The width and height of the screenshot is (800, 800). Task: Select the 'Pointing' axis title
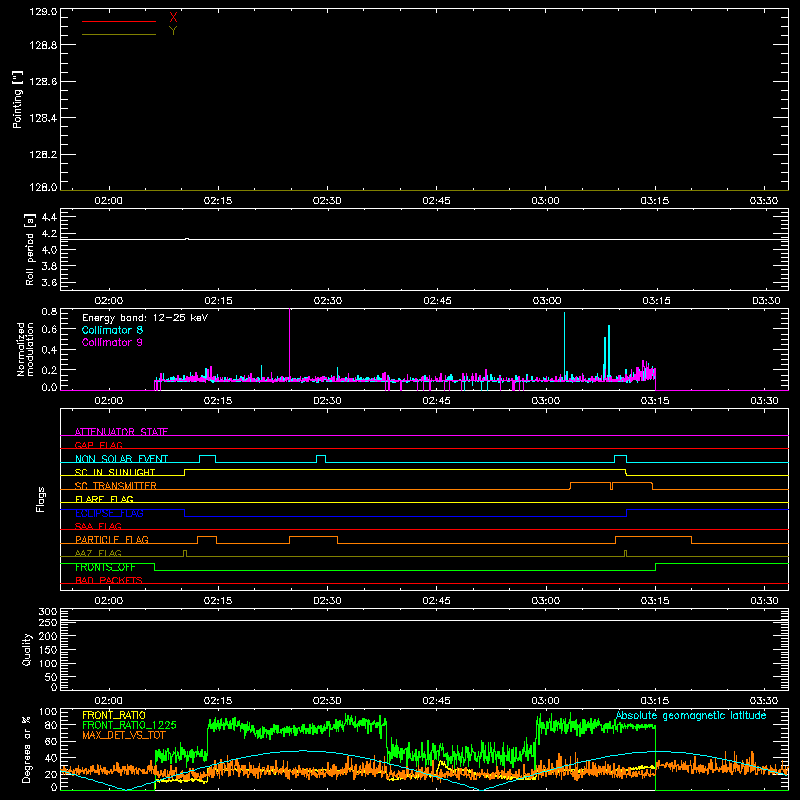(x=18, y=100)
